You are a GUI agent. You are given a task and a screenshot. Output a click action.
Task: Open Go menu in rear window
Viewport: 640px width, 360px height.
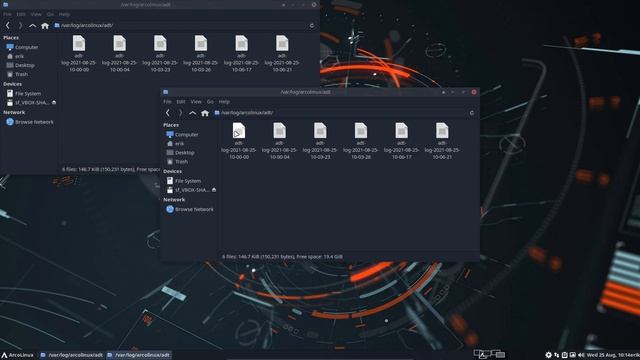click(x=50, y=14)
